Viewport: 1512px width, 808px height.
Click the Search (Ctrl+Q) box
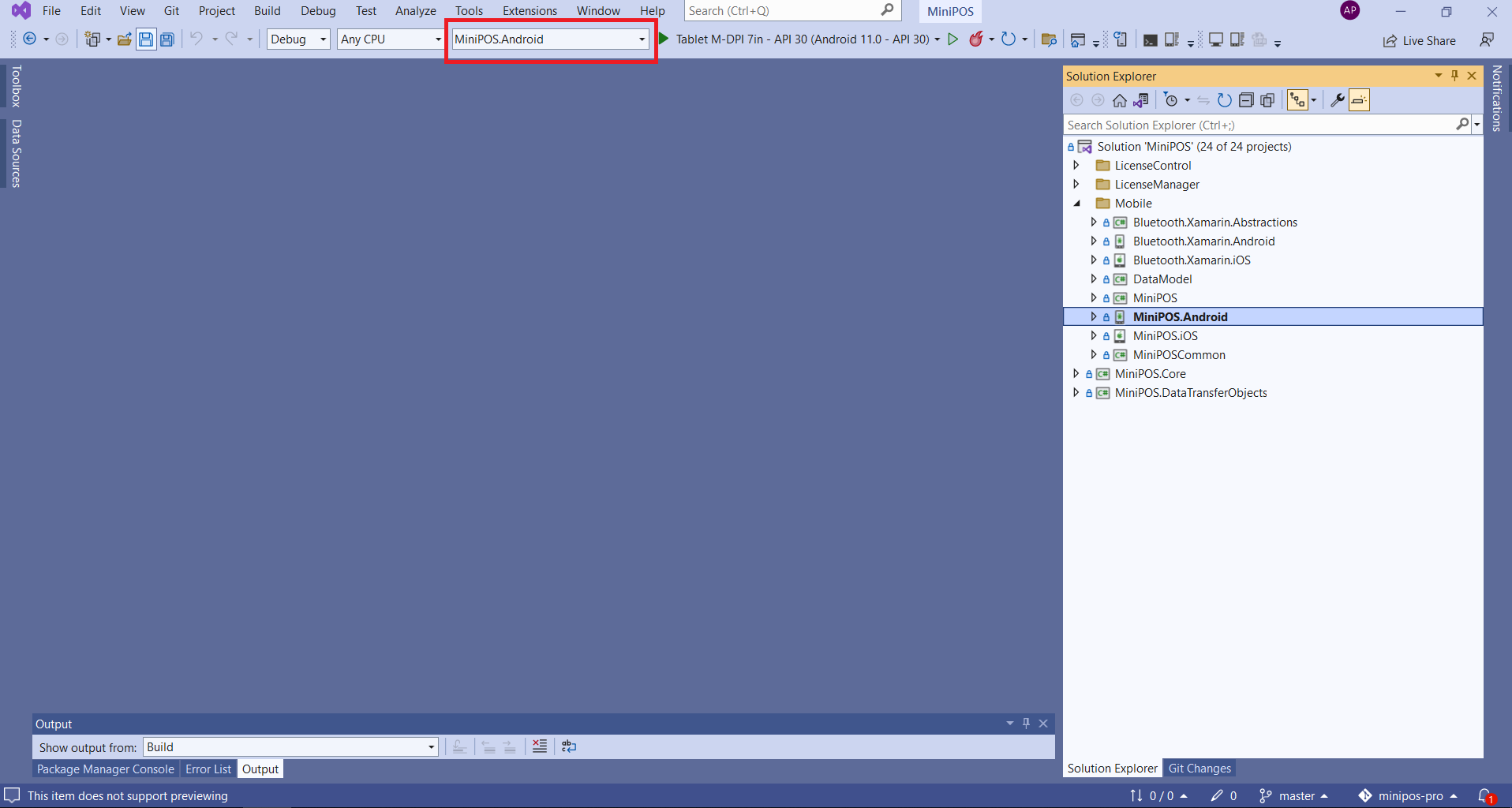click(x=792, y=11)
